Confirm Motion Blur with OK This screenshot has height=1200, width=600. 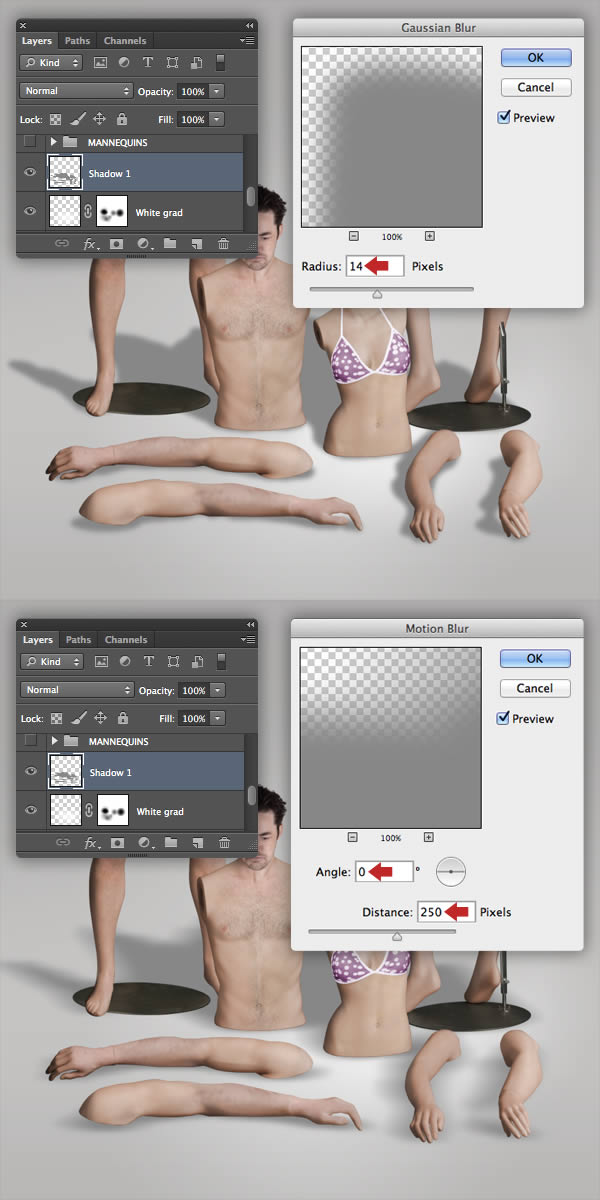[x=535, y=658]
